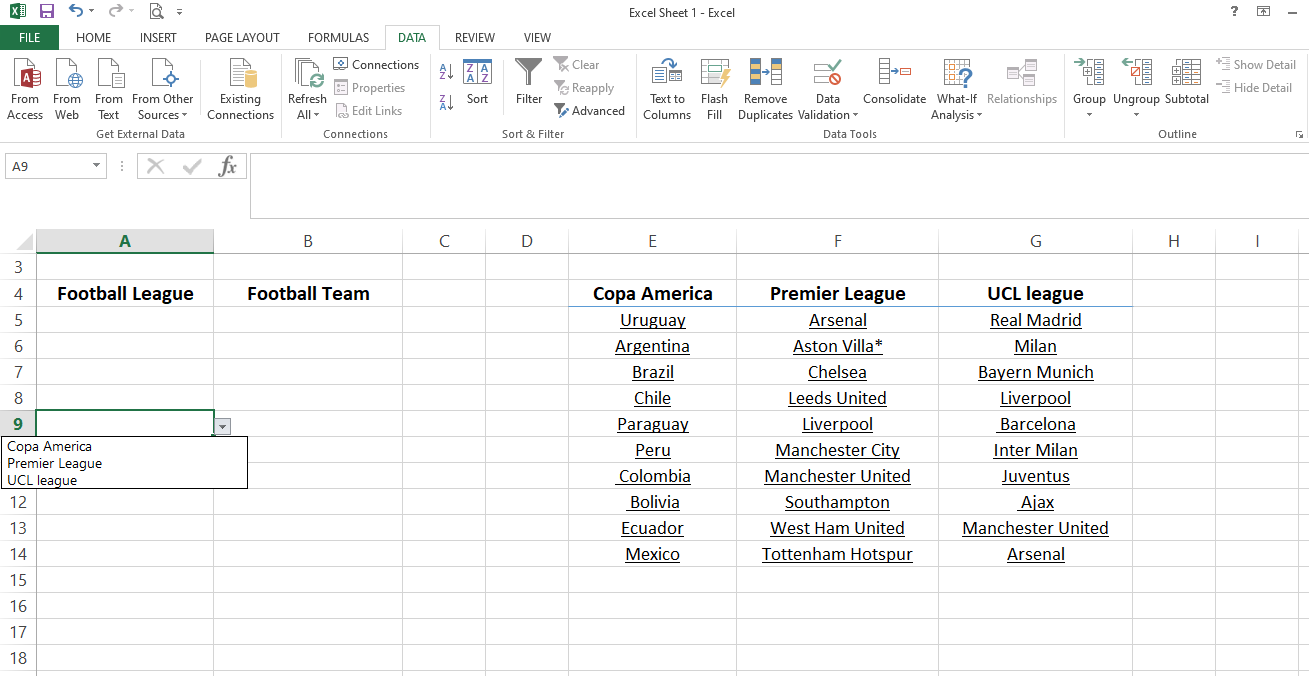The width and height of the screenshot is (1309, 676).
Task: Open the FILE menu tab
Action: [29, 38]
